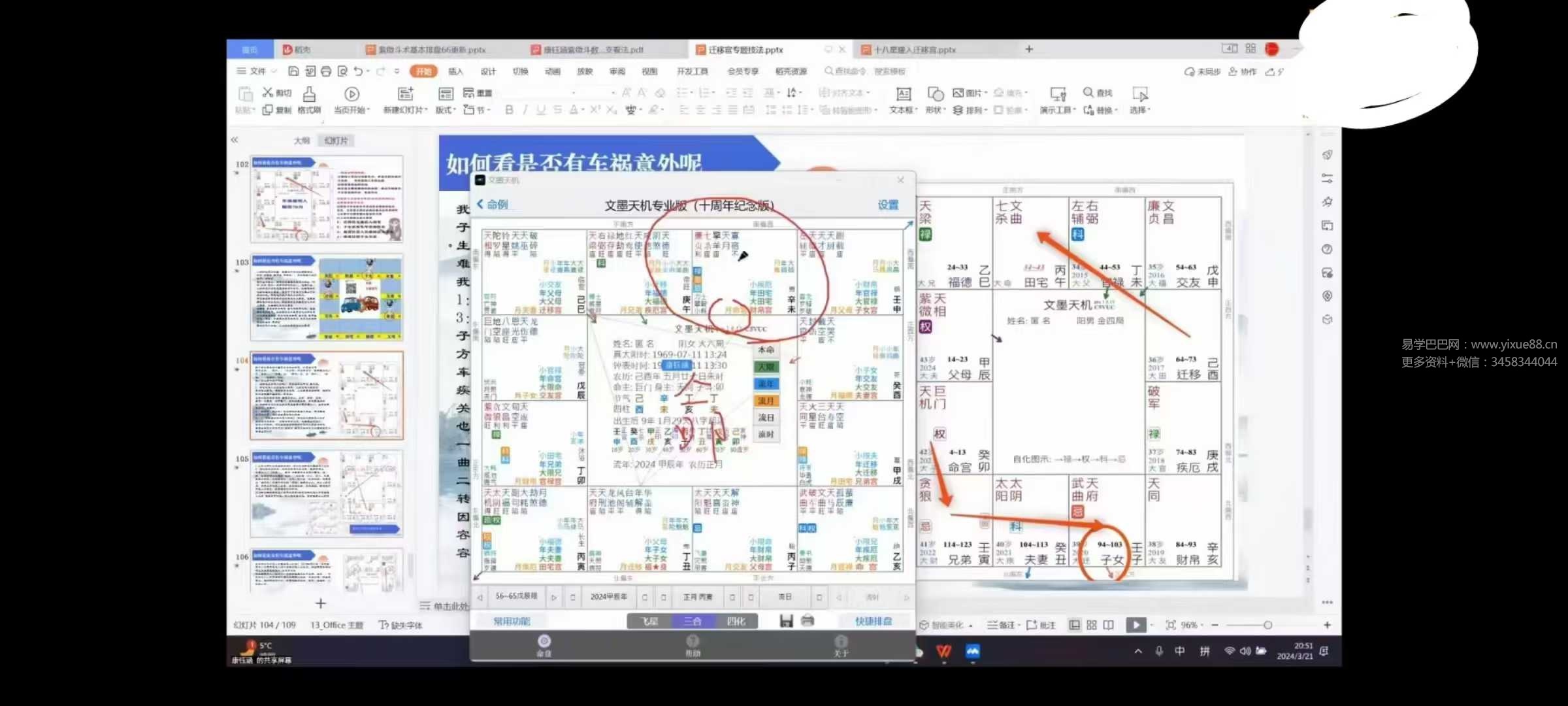The height and width of the screenshot is (706, 1568).
Task: Switch to the 大纲 outline panel tab
Action: (301, 141)
